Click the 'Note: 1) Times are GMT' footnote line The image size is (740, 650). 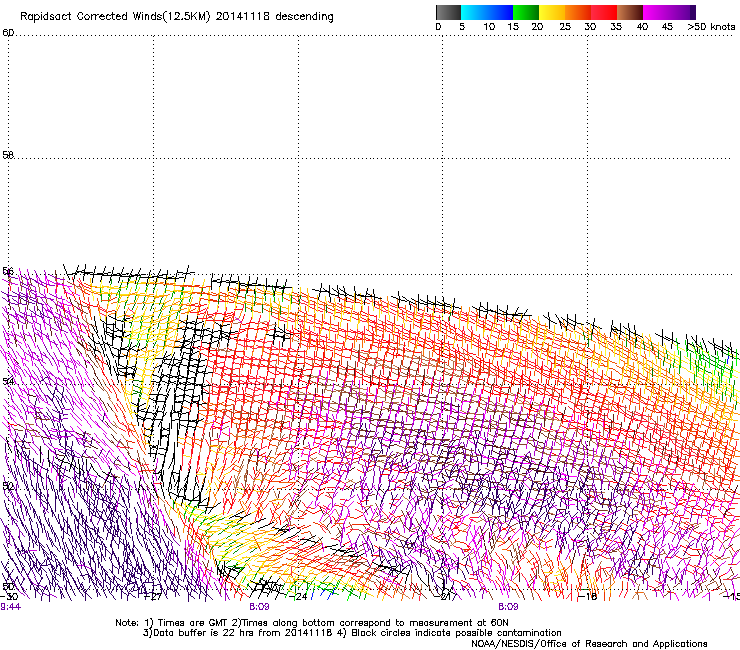coord(311,623)
